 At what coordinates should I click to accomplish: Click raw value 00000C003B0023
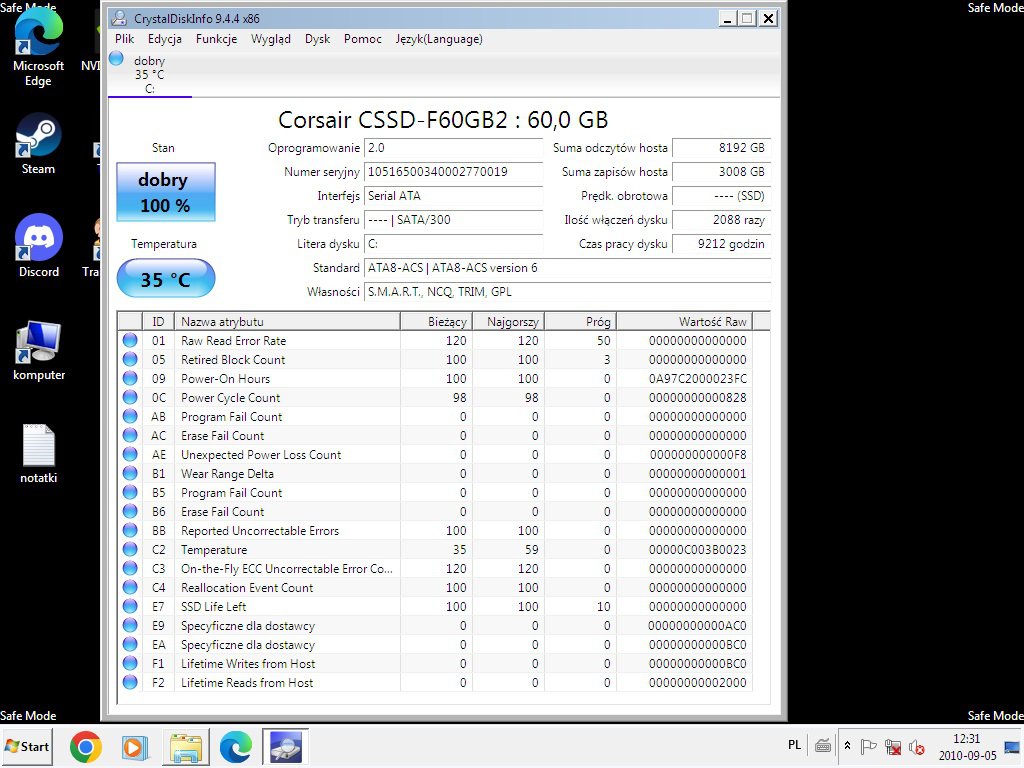(x=697, y=550)
